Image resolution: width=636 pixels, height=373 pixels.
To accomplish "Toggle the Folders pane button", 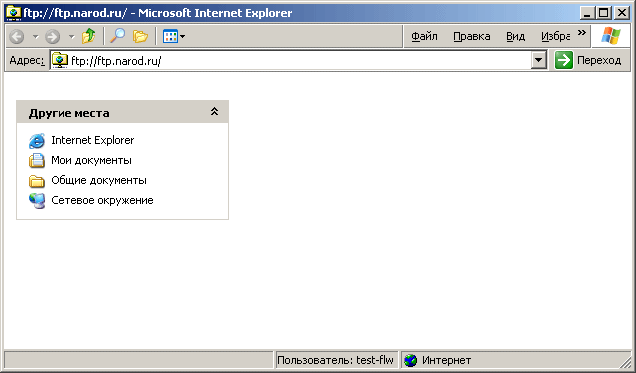I will [140, 36].
